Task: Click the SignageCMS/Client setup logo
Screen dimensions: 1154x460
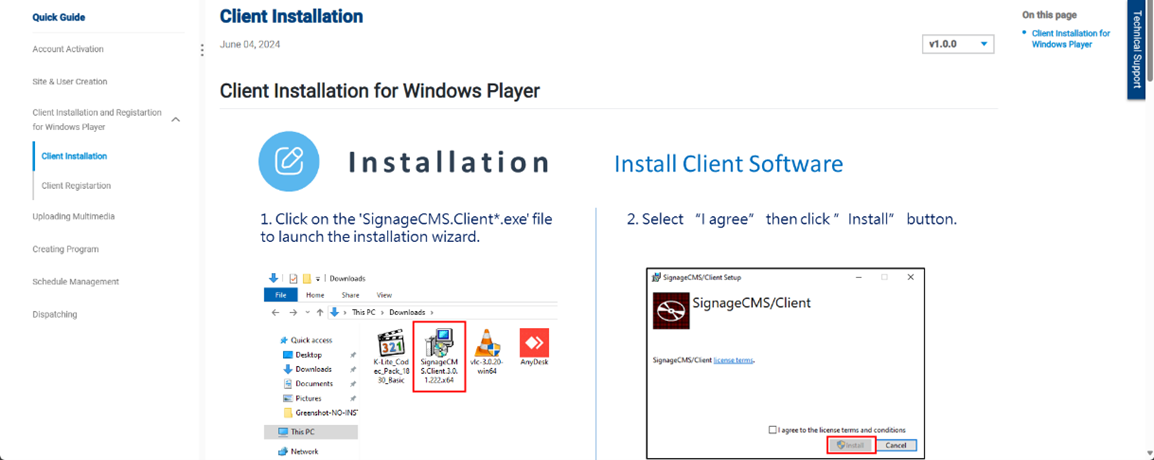Action: [x=671, y=310]
